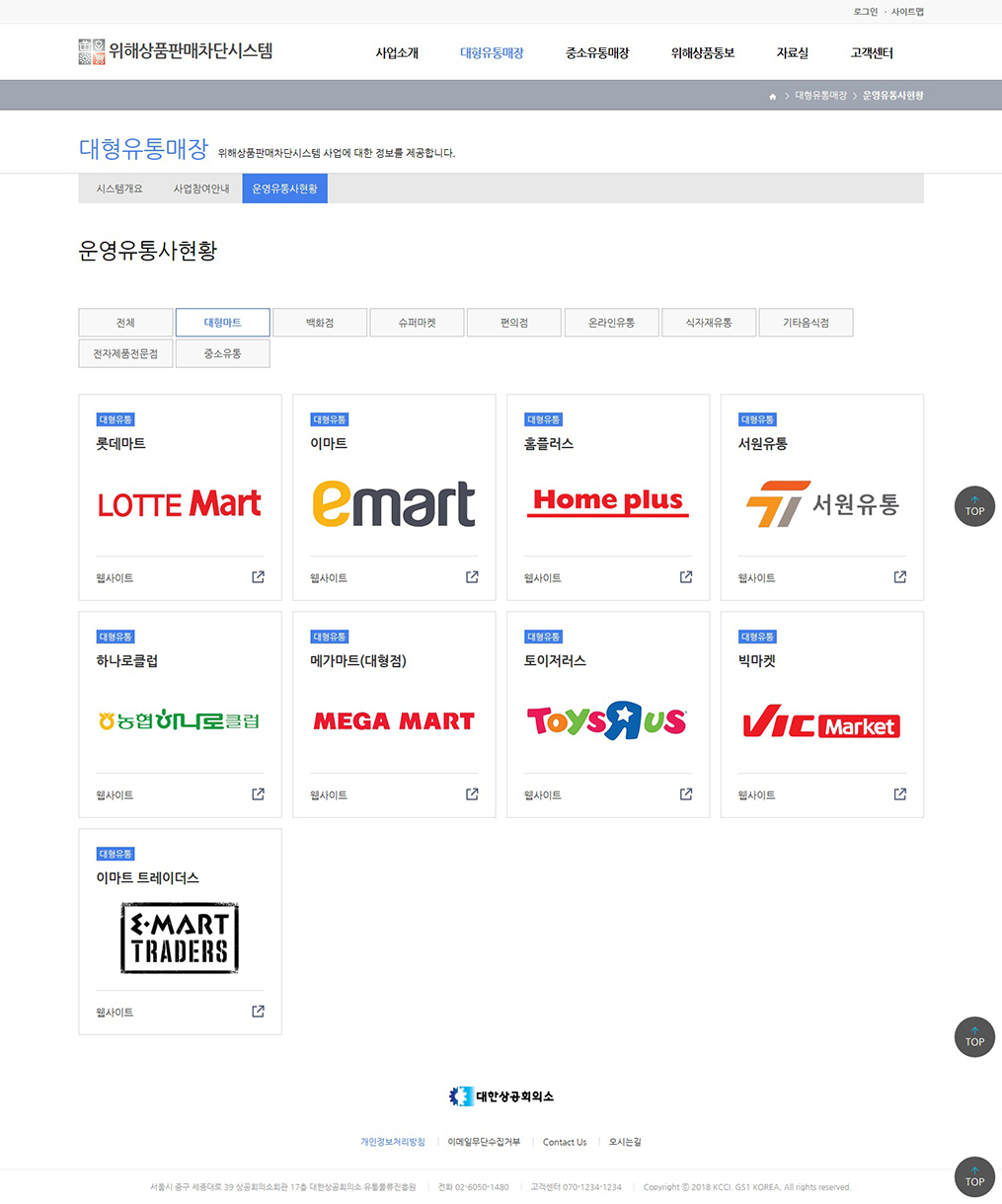This screenshot has height=1204, width=1002.
Task: Click 웹사이트 text on the 이마트 트레이더스 card
Action: click(x=115, y=1013)
